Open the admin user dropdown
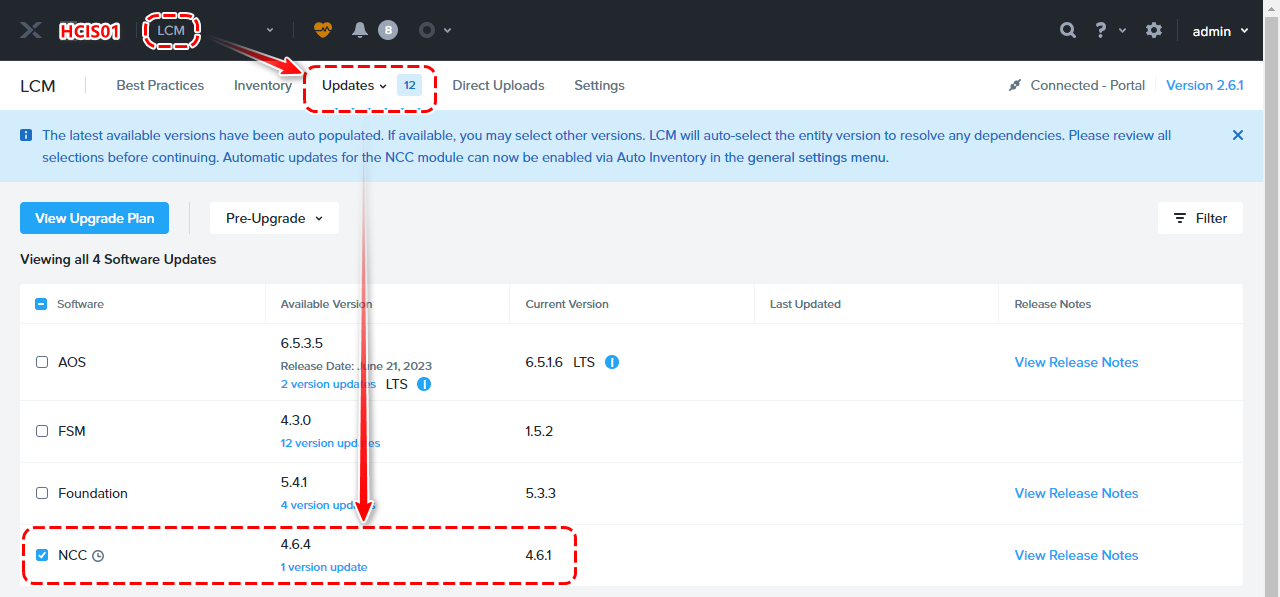The height and width of the screenshot is (597, 1280). point(1220,31)
